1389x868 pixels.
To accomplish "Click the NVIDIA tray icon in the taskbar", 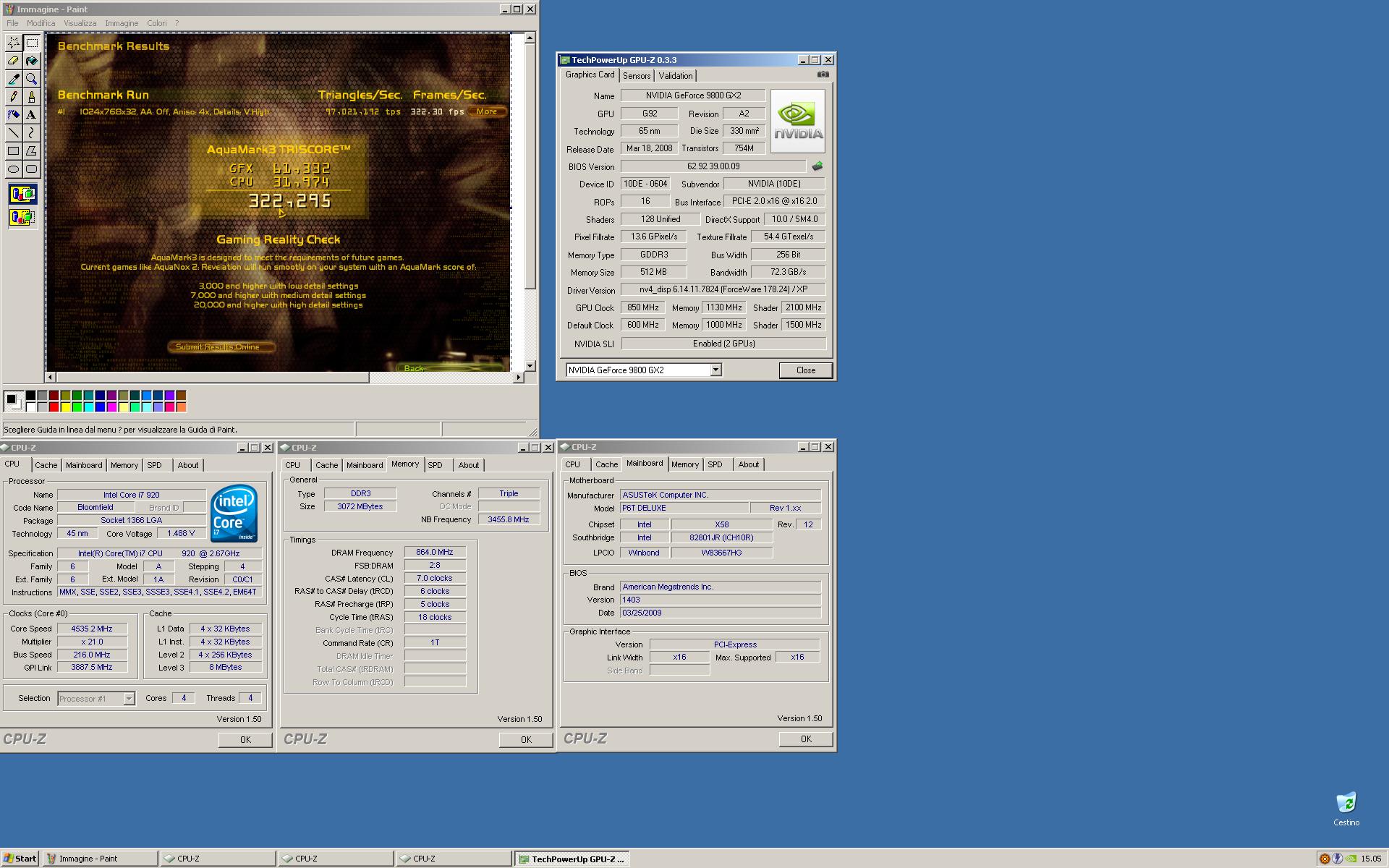I will pos(1351,859).
